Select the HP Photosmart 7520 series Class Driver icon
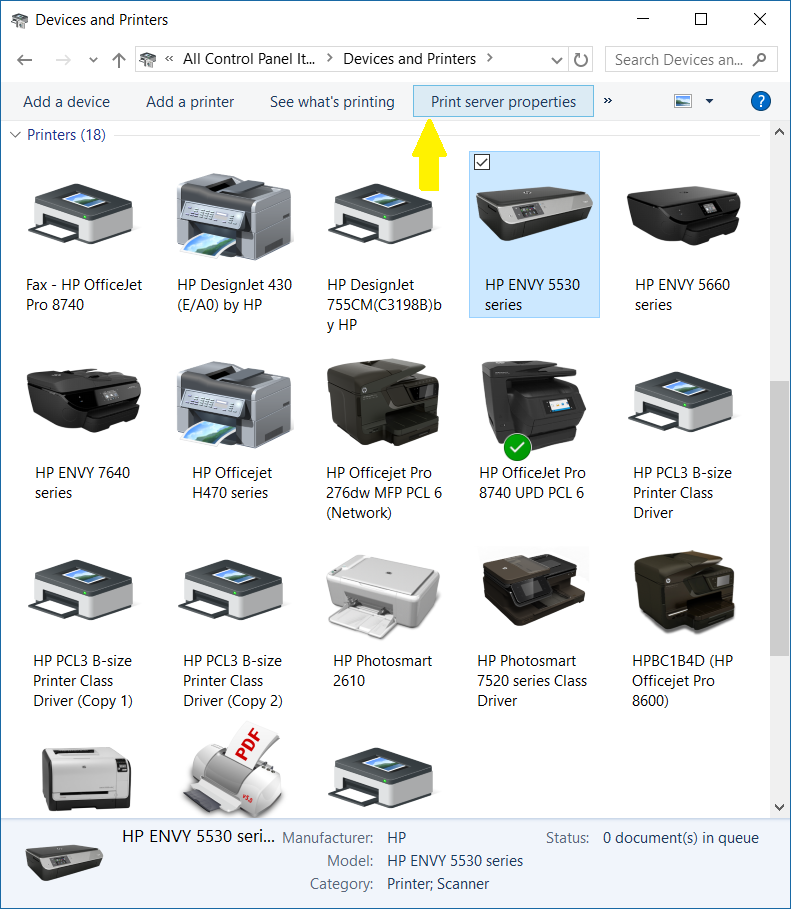The width and height of the screenshot is (791, 909). point(534,590)
